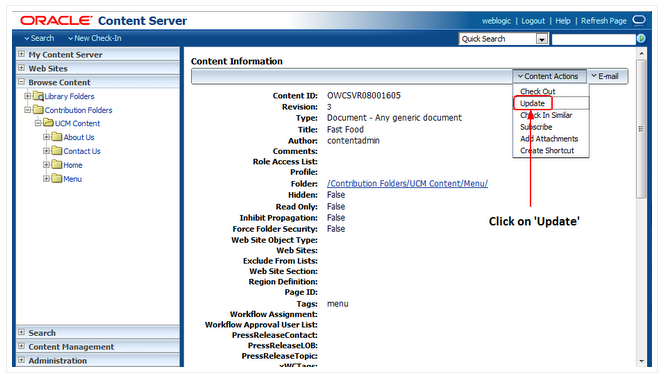Click the About Us folder icon
Viewport: 661px width, 380px height.
pyautogui.click(x=57, y=137)
